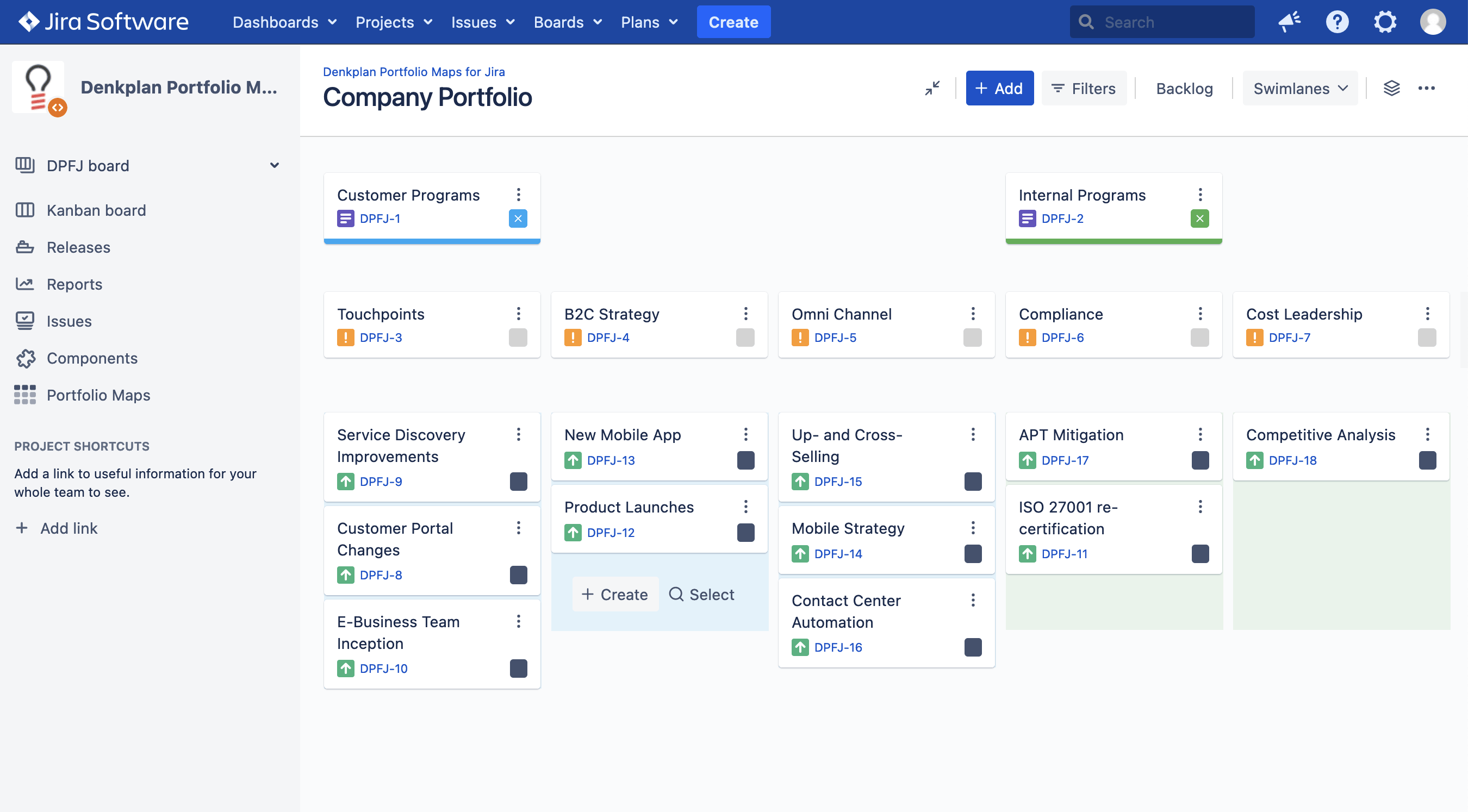
Task: Click the Portfolio Maps icon in sidebar
Action: pyautogui.click(x=25, y=394)
